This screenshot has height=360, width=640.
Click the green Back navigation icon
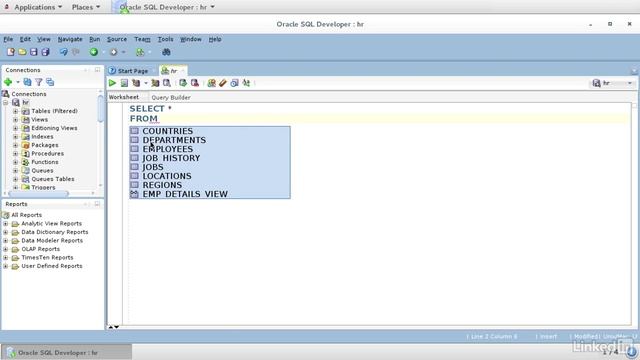[94, 52]
